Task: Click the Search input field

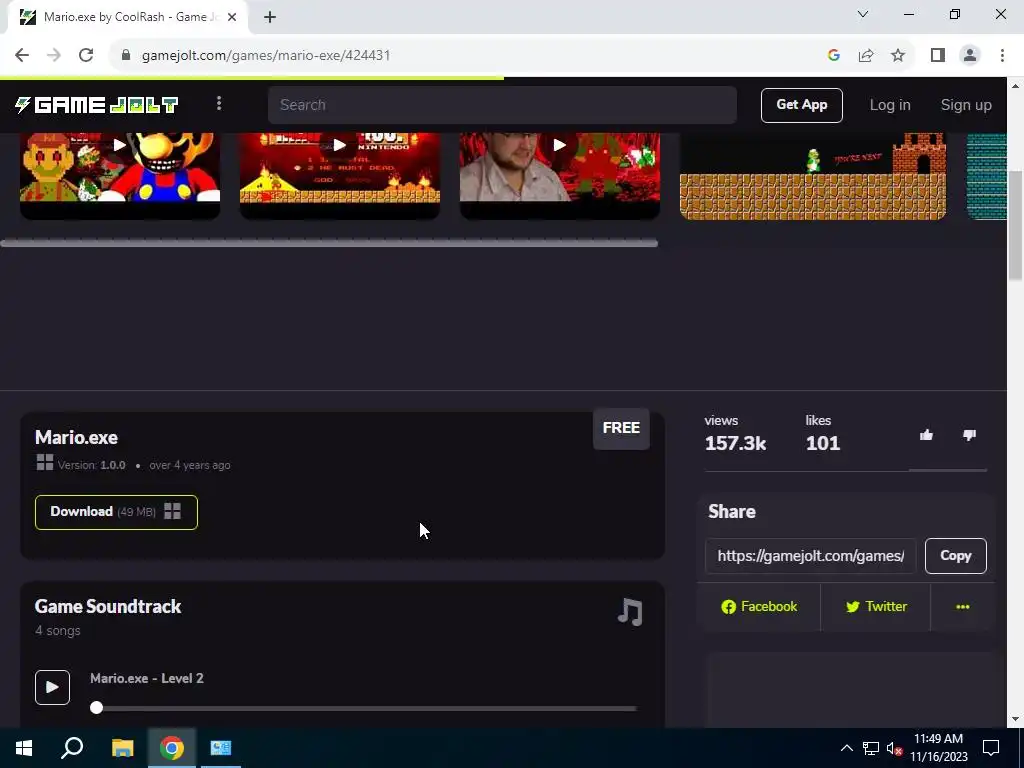Action: click(x=502, y=104)
